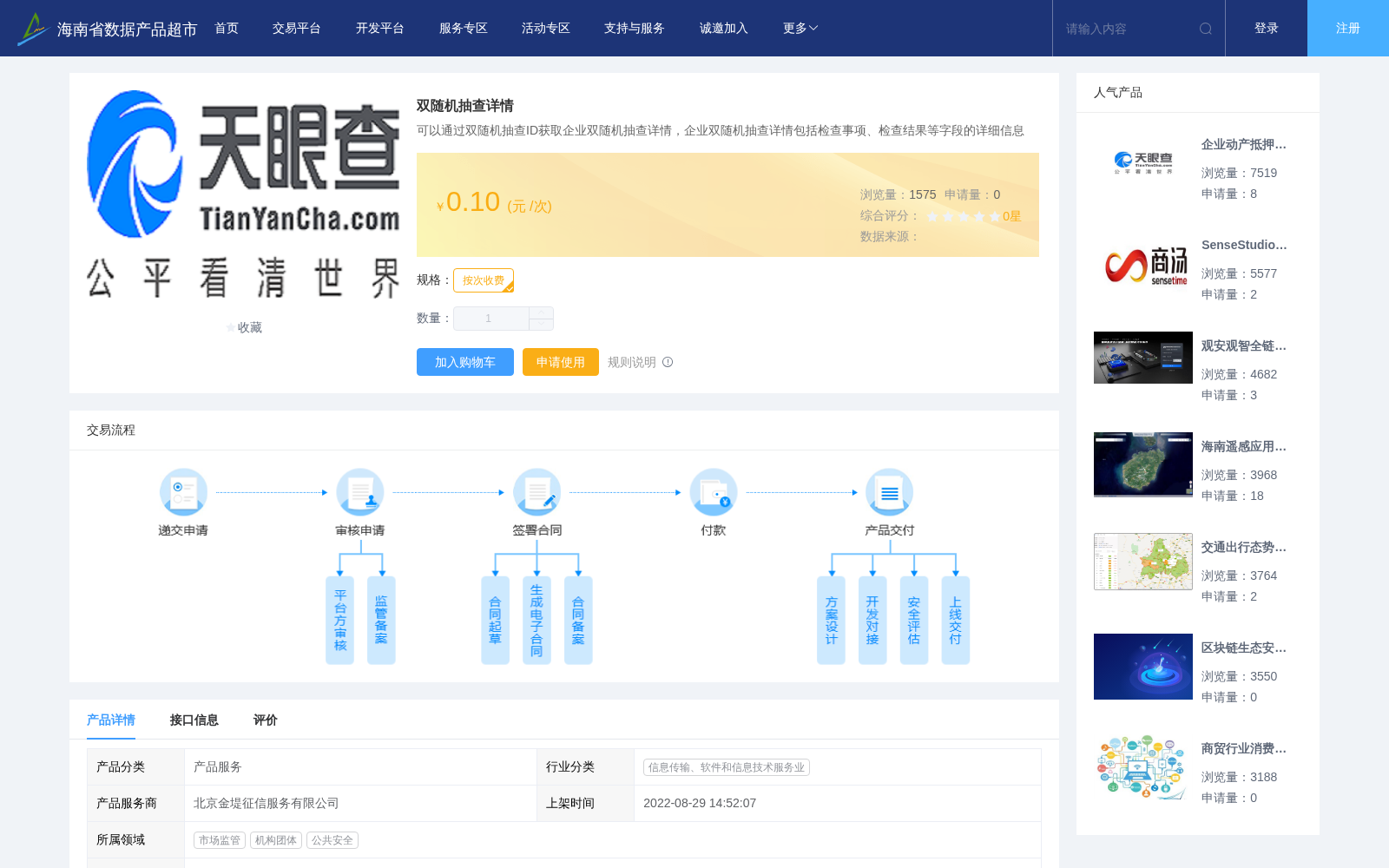Click the 签署合同 step icon
The image size is (1389, 868).
[x=537, y=492]
